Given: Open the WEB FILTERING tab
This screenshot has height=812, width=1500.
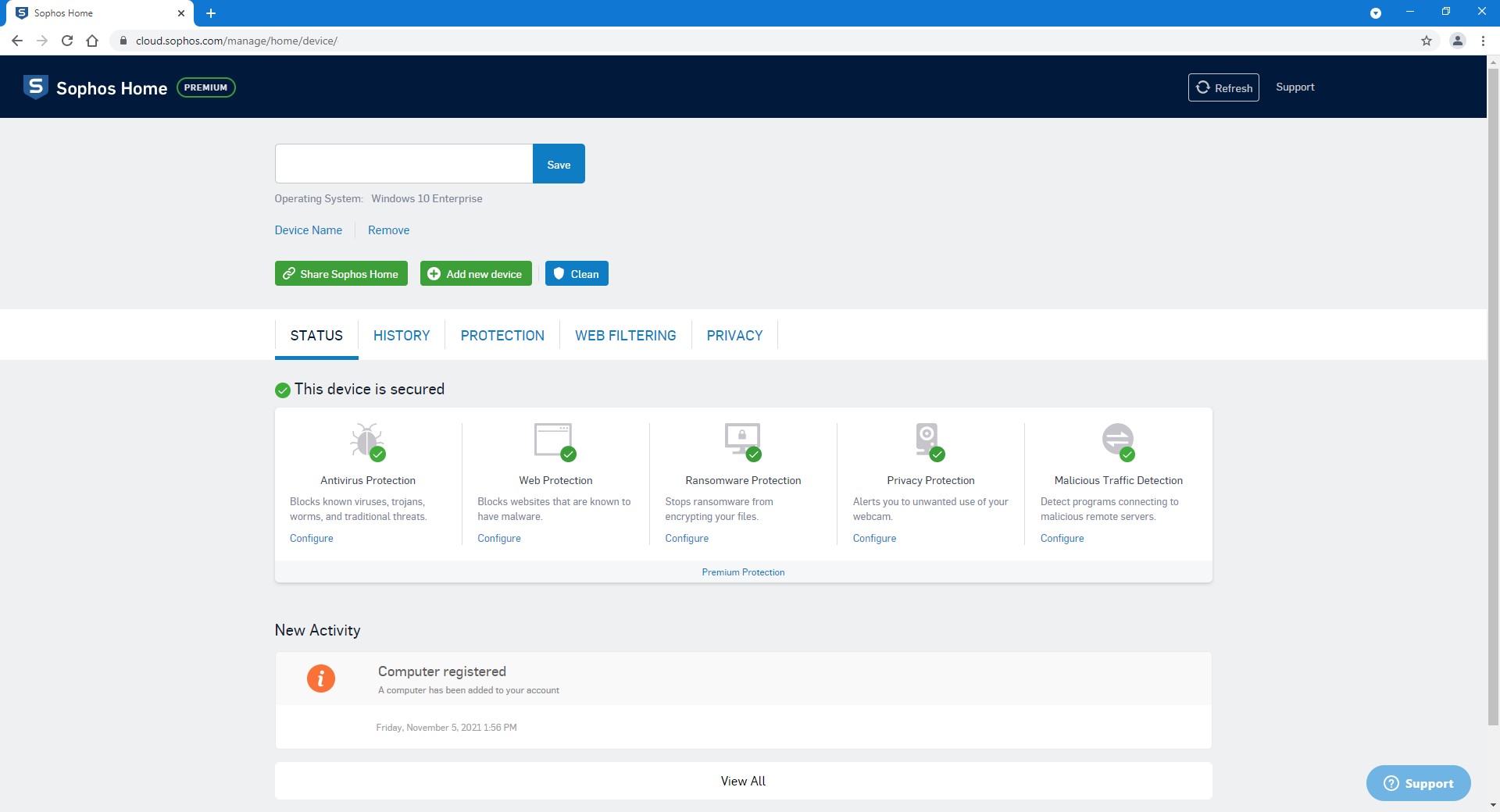Looking at the screenshot, I should coord(626,336).
